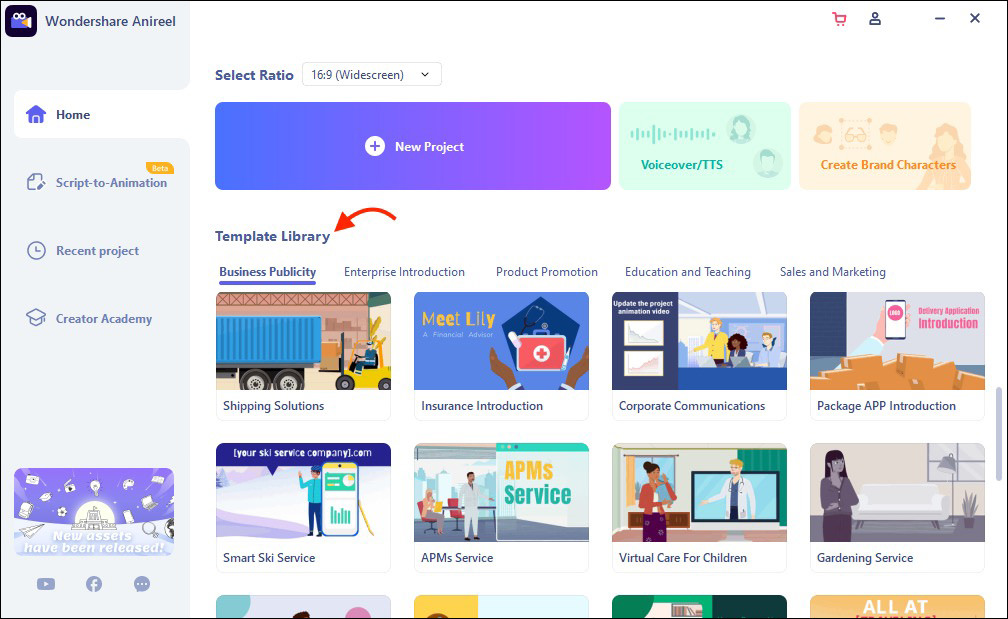Close the Anireel window
Screen dimensions: 1008x619
click(x=975, y=19)
